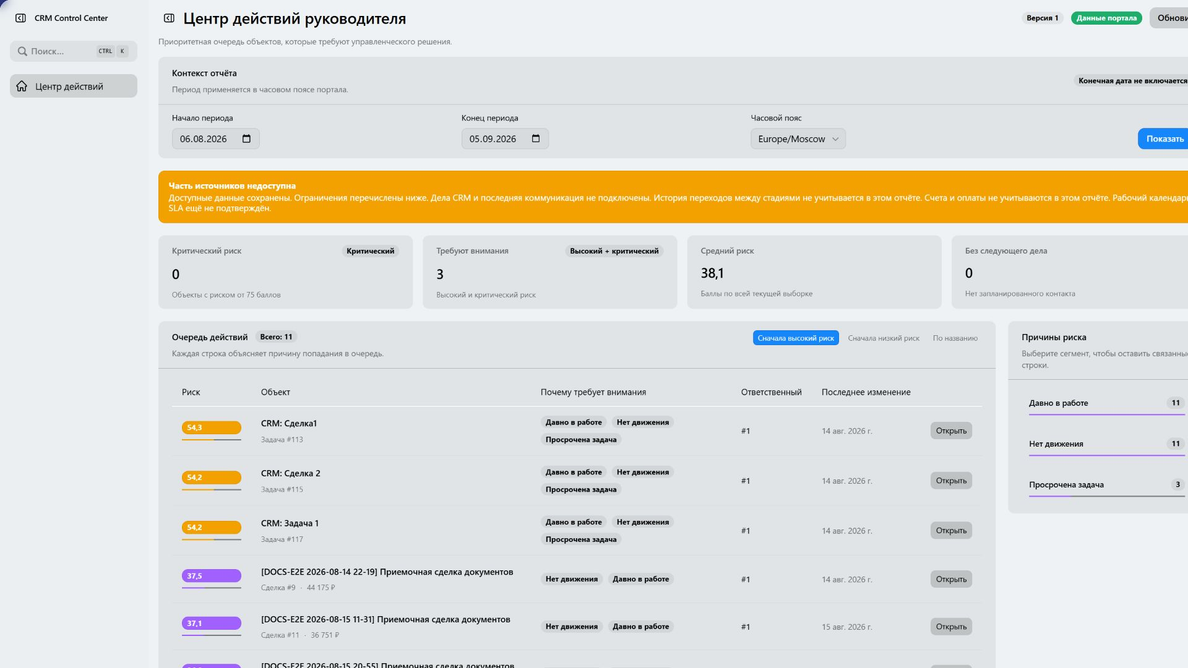
Task: Click Средний риск card
Action: 814,272
